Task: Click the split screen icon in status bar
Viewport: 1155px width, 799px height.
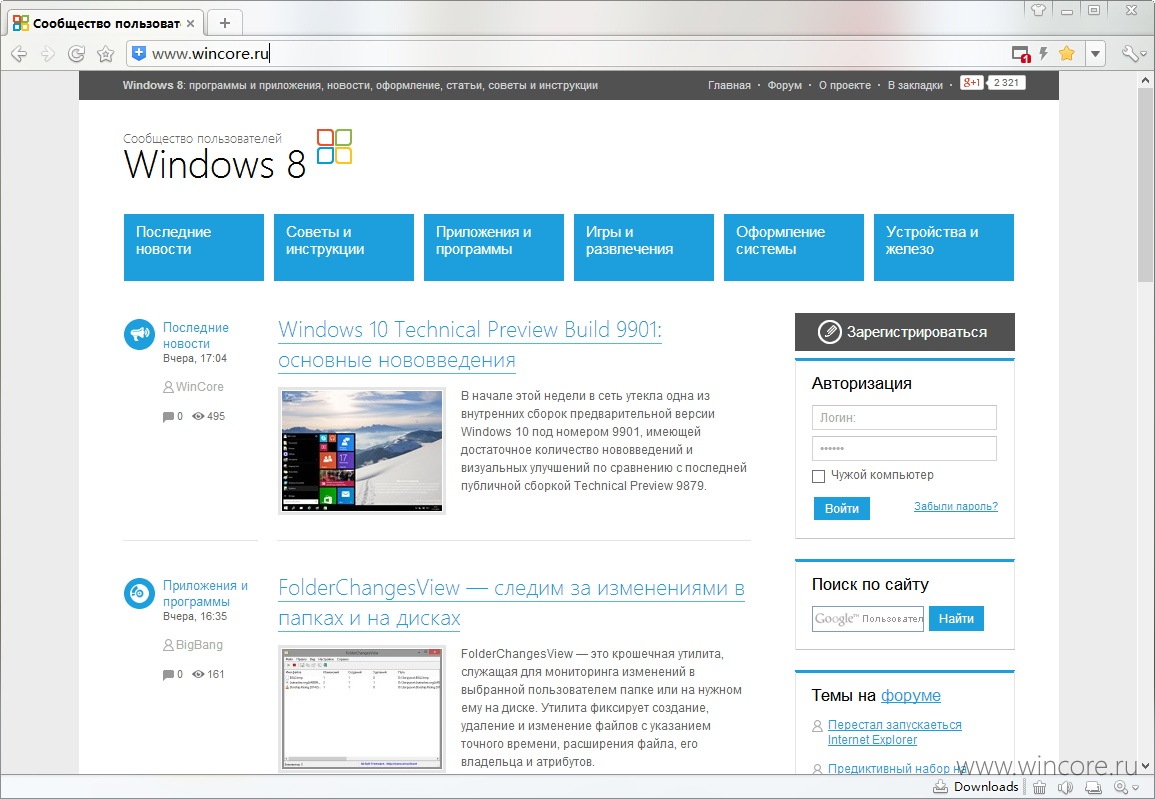Action: coord(1094,787)
